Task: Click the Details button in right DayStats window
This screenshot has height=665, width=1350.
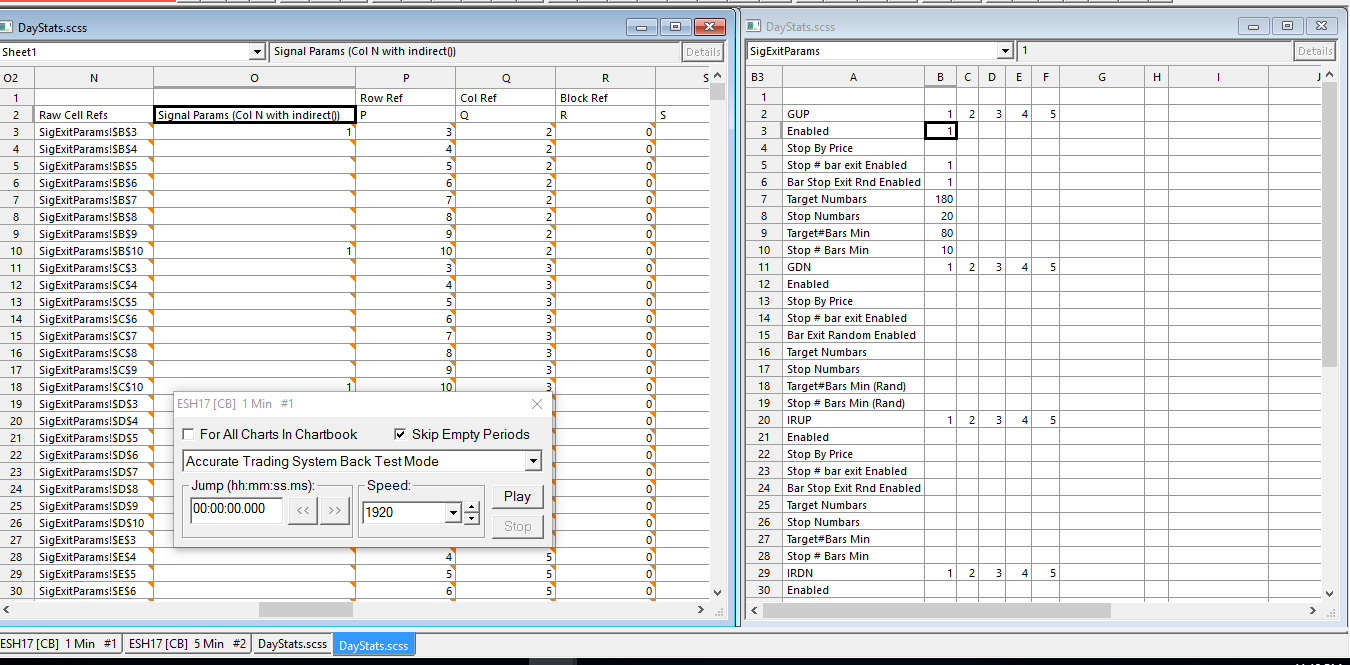Action: tap(1314, 51)
